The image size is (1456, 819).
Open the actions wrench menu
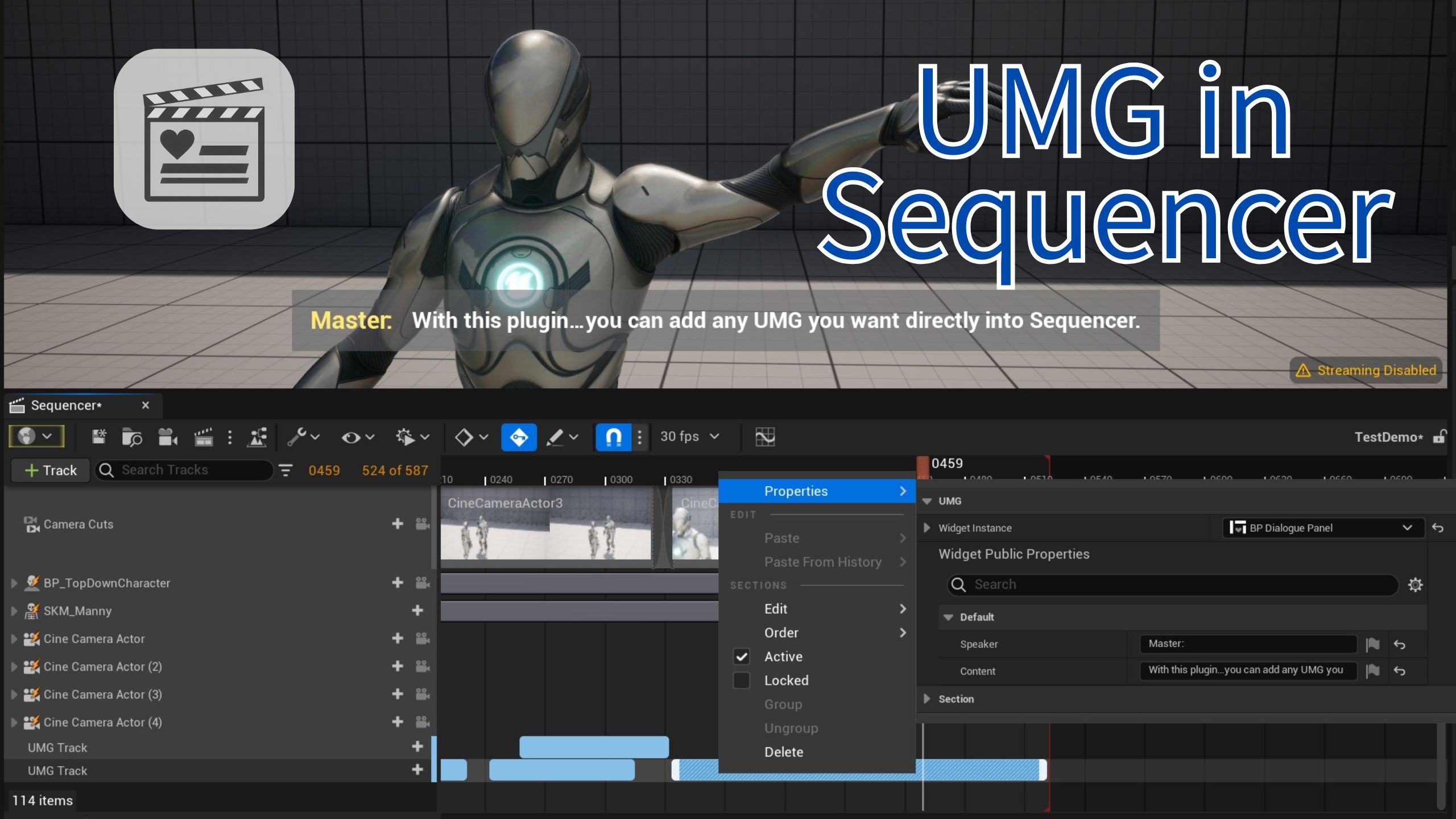click(303, 437)
